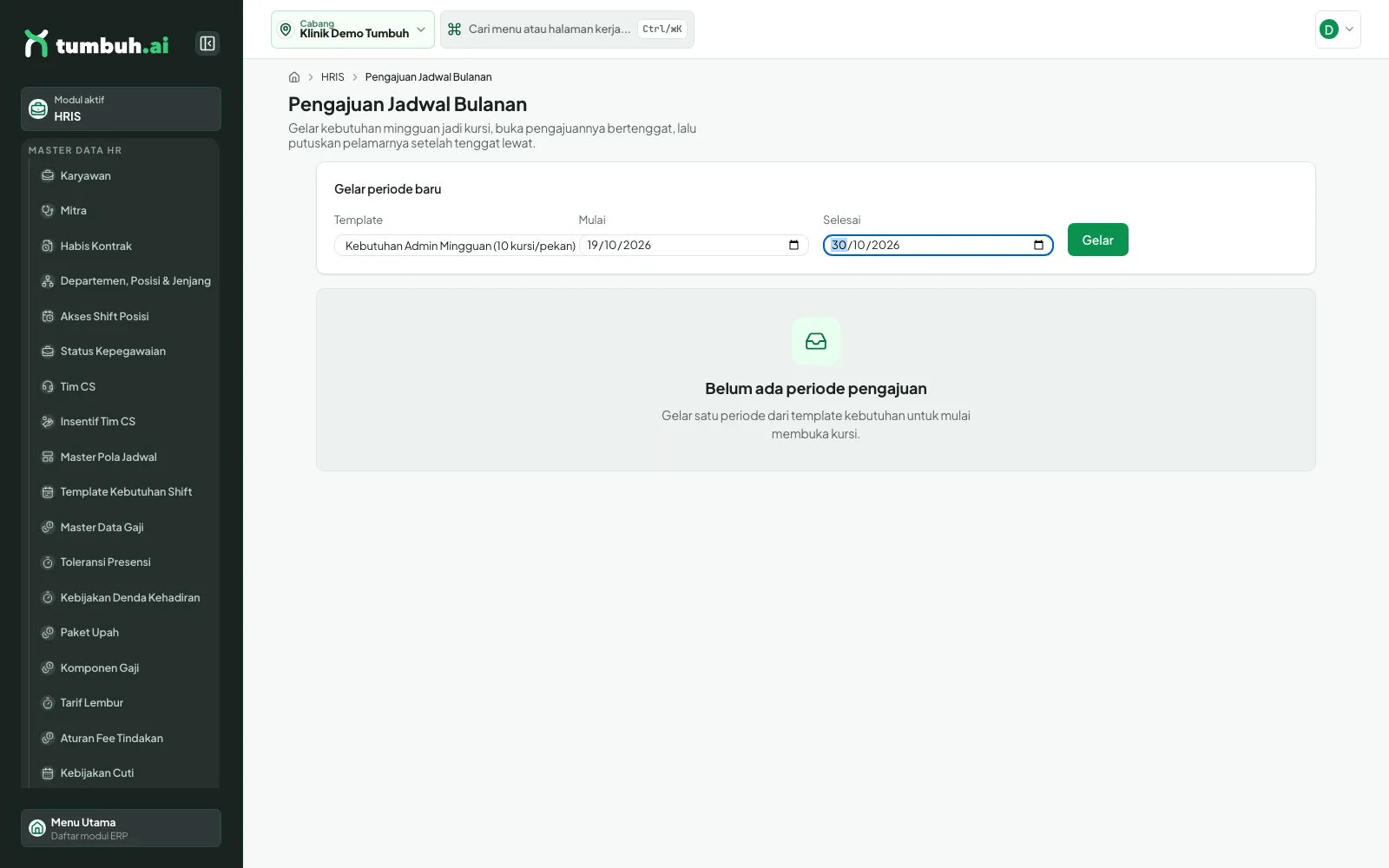Click the Karyawan sidebar icon
Screen dimensions: 1389x868
point(48,175)
